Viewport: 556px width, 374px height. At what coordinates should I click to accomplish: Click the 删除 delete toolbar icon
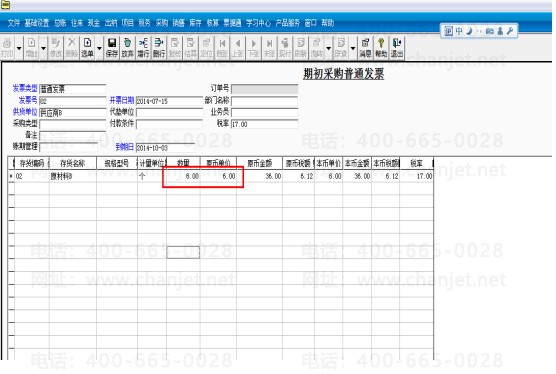71,48
